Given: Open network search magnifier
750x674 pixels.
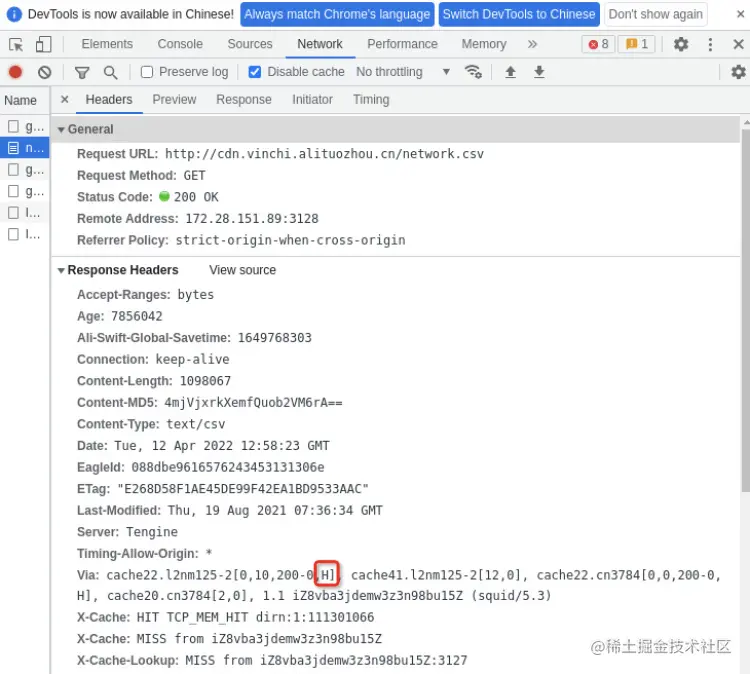Looking at the screenshot, I should [x=110, y=72].
